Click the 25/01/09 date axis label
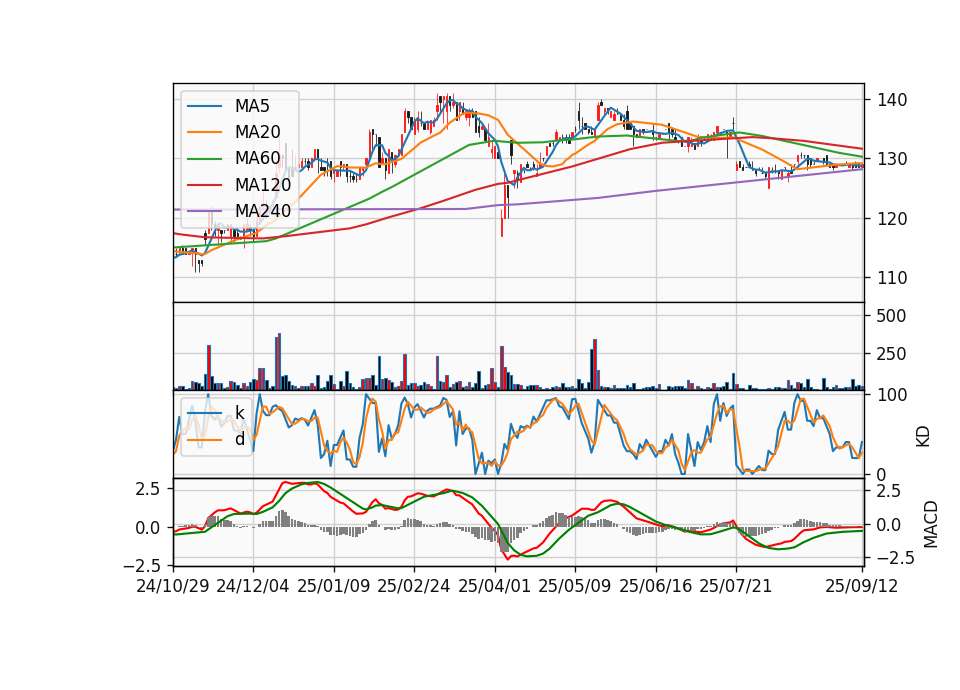 (334, 586)
